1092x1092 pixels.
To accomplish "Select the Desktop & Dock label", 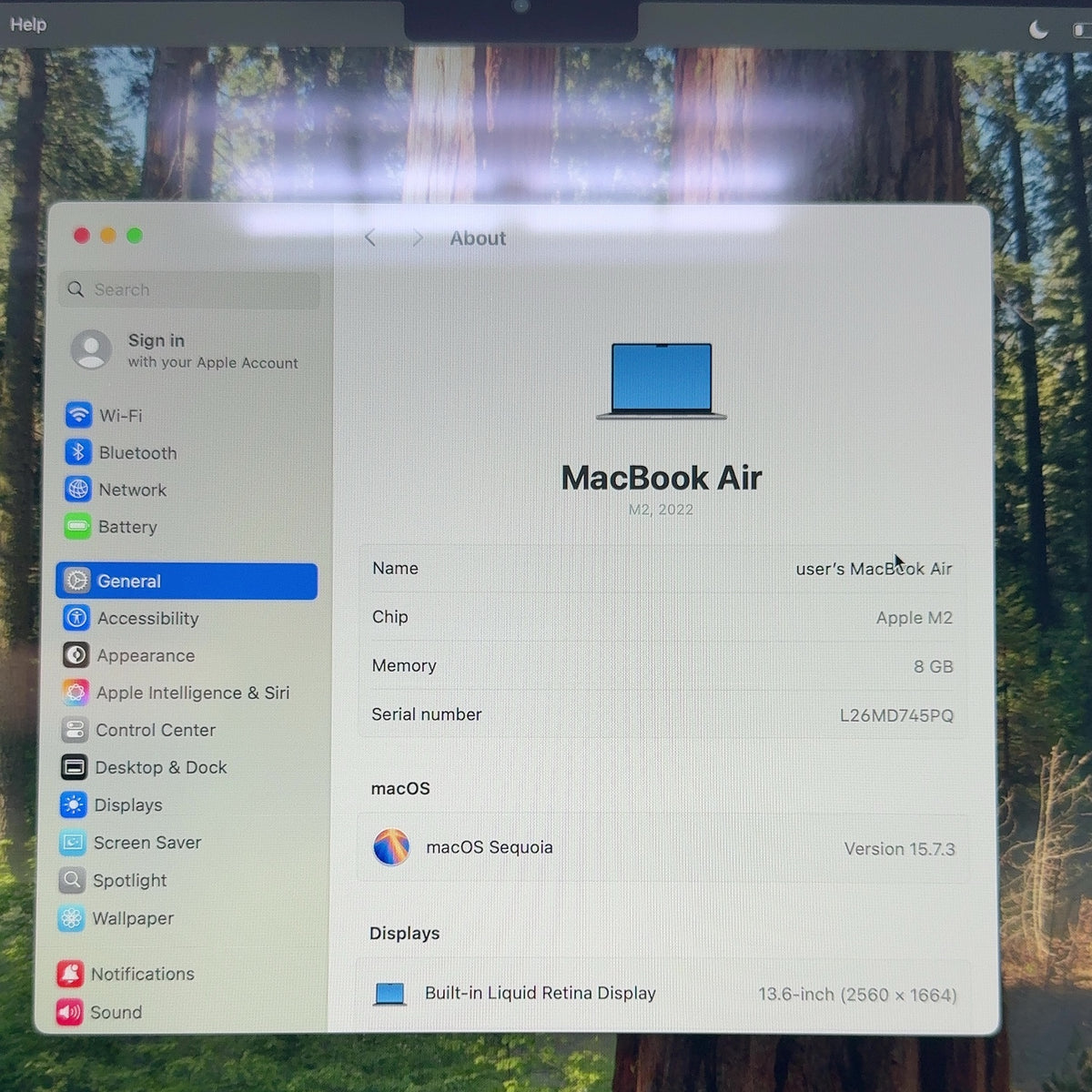I will coord(161,767).
